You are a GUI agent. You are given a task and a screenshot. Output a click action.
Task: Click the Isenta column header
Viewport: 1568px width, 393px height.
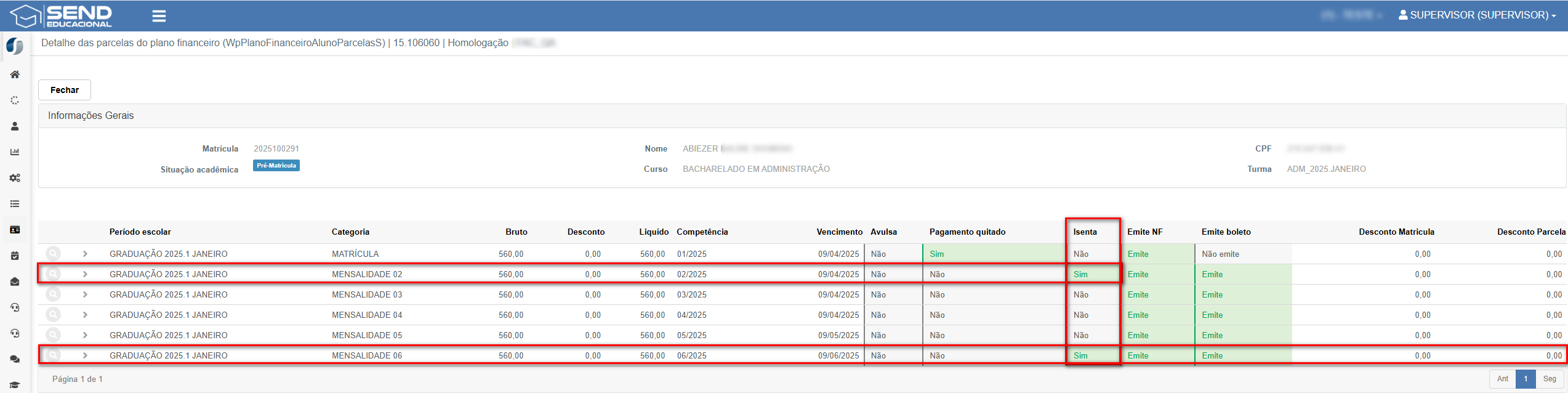point(1085,232)
